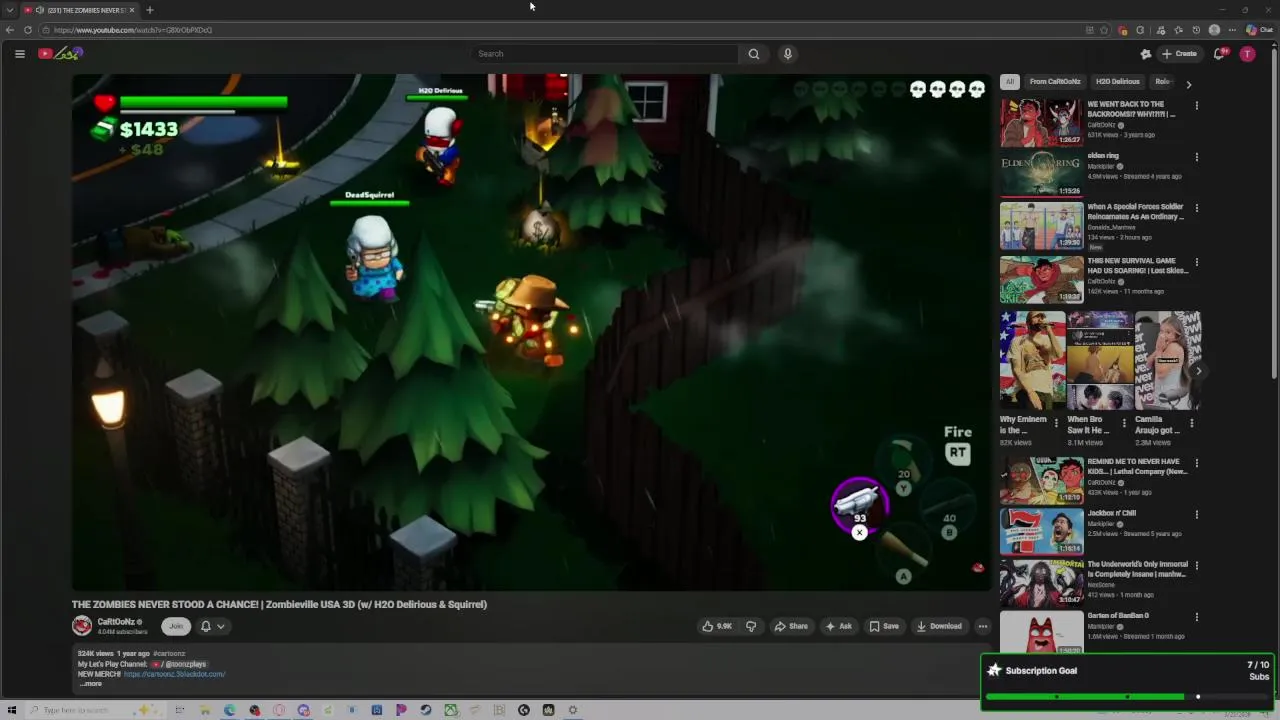Open the Elden Ring video thumbnail
Screen dimensions: 1280x720
point(1041,174)
